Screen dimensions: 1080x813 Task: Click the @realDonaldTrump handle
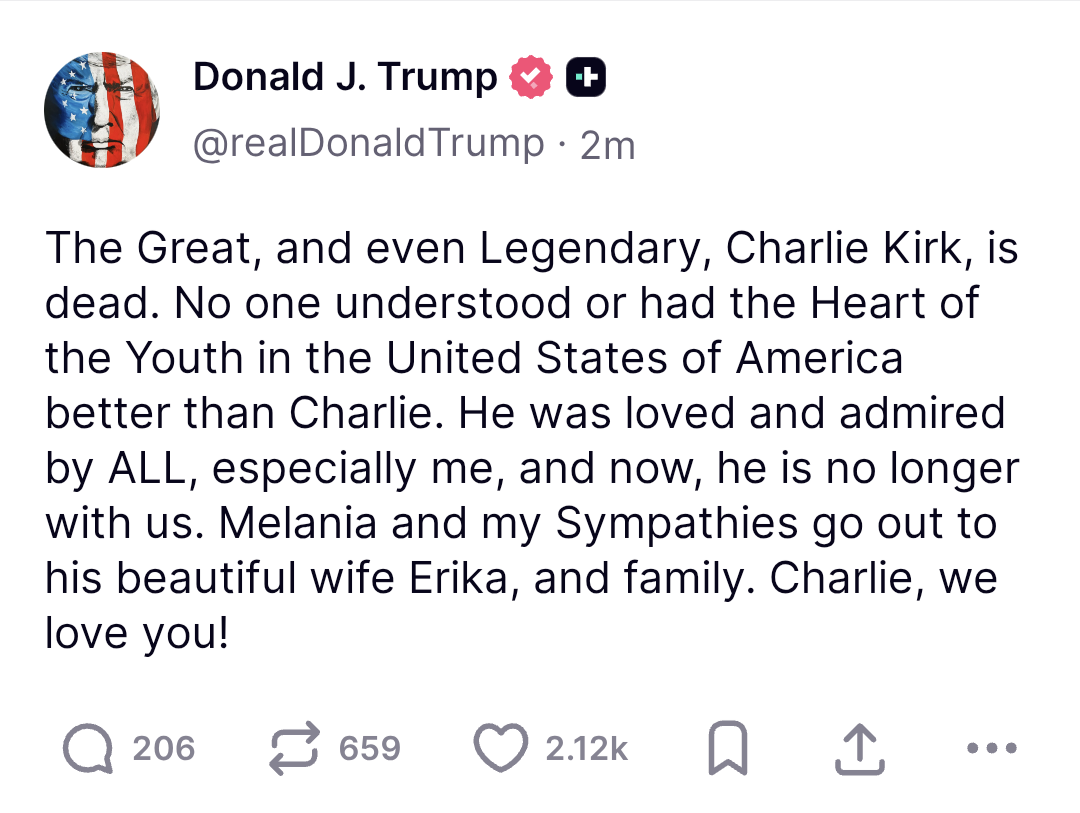[x=368, y=144]
